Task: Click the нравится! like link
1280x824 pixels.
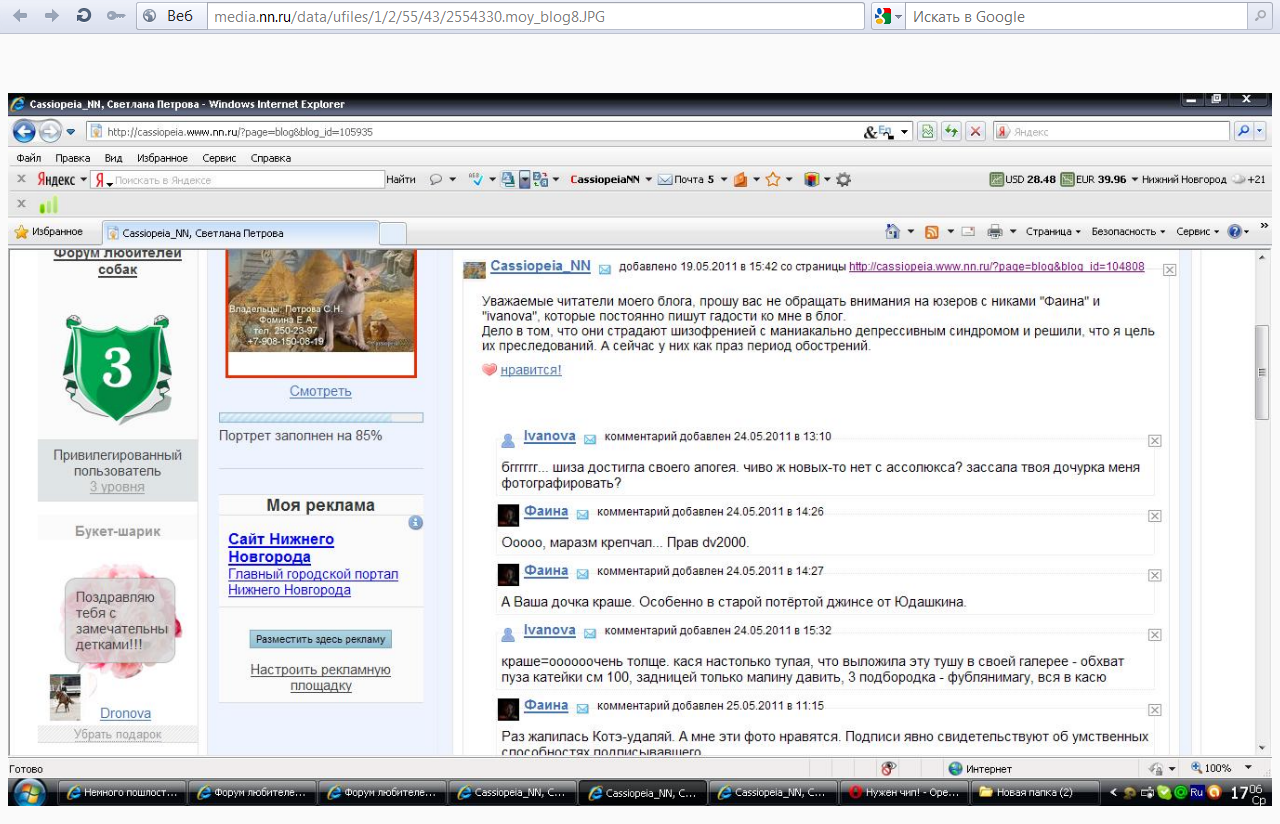Action: click(531, 370)
